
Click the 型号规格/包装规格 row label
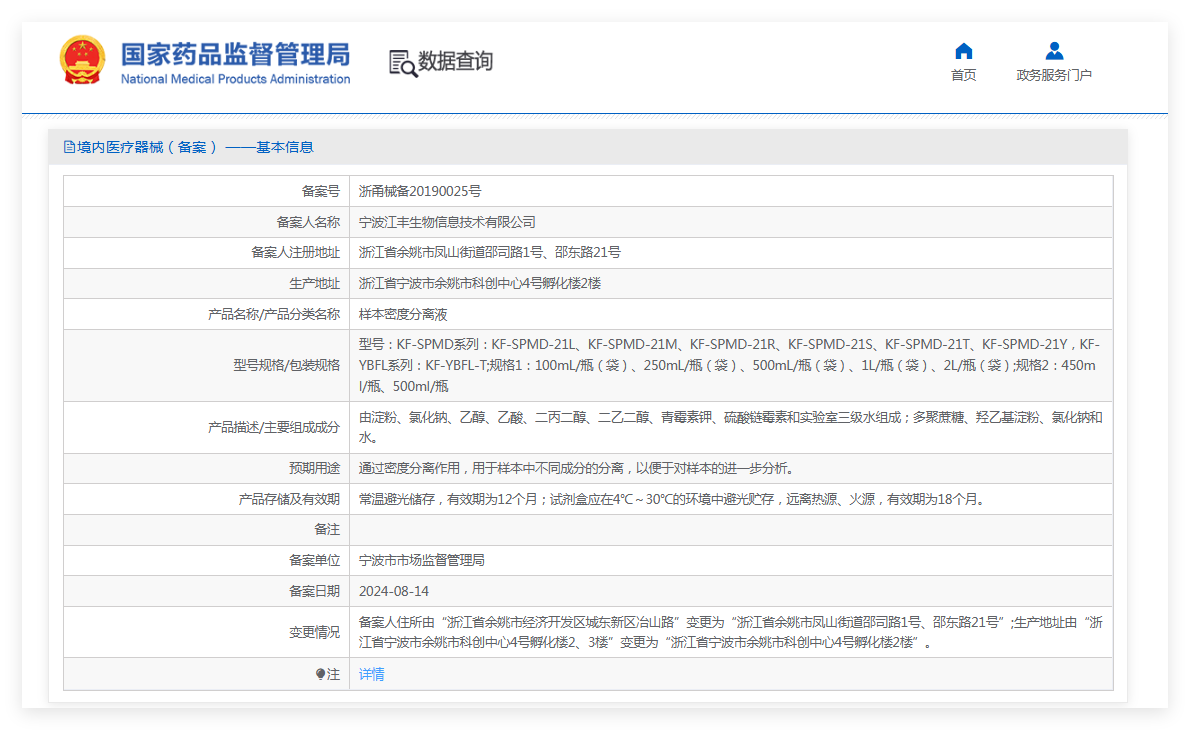point(287,365)
